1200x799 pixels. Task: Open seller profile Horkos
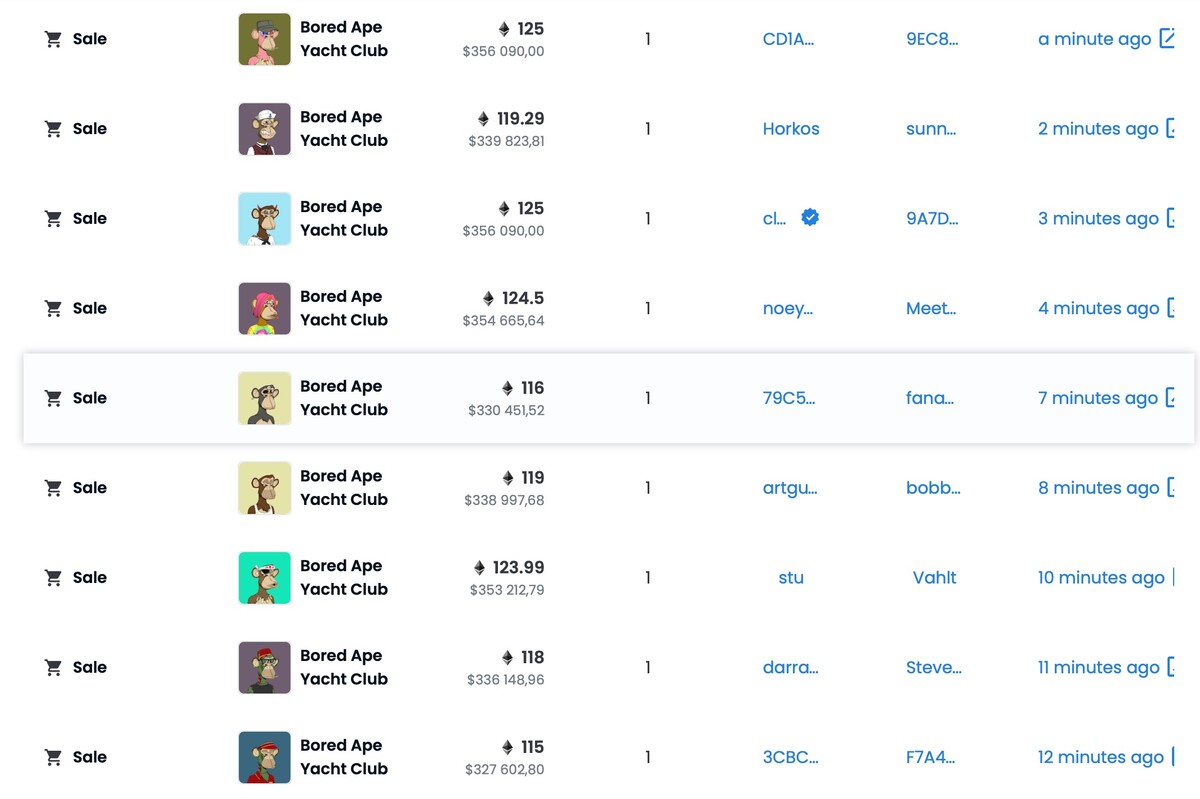[791, 129]
